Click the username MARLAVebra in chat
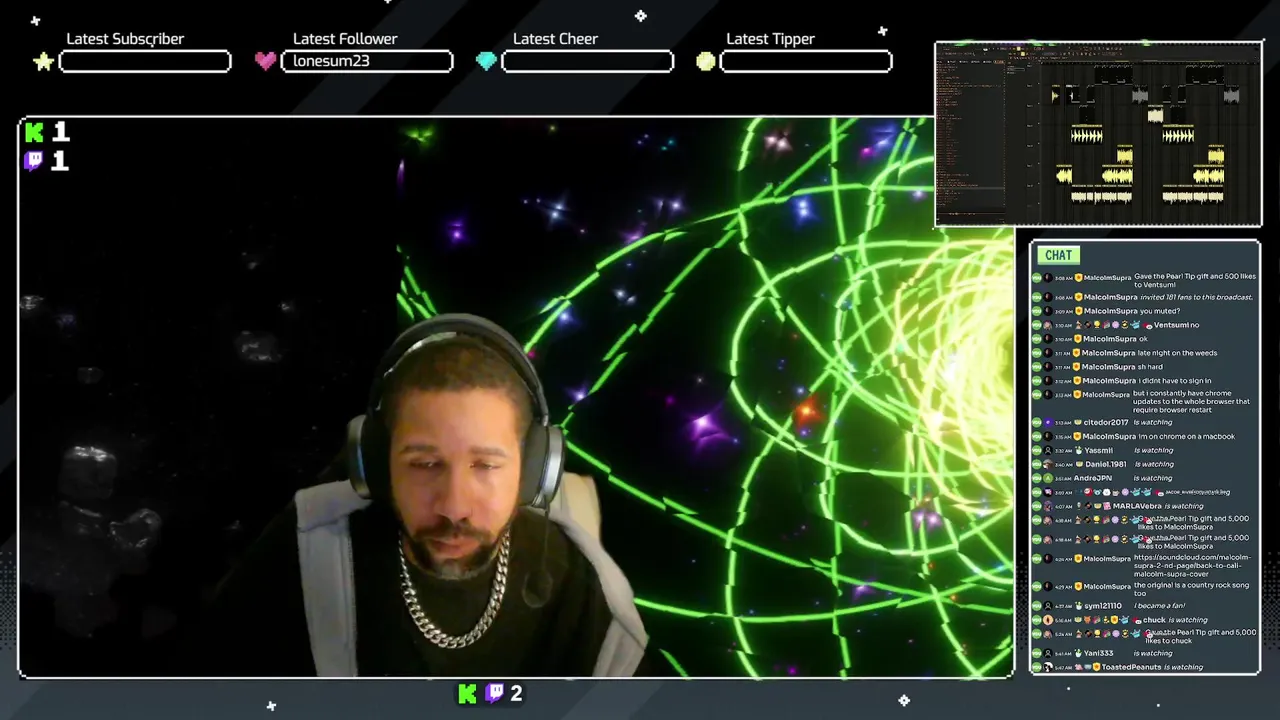This screenshot has height=720, width=1280. click(x=1137, y=506)
